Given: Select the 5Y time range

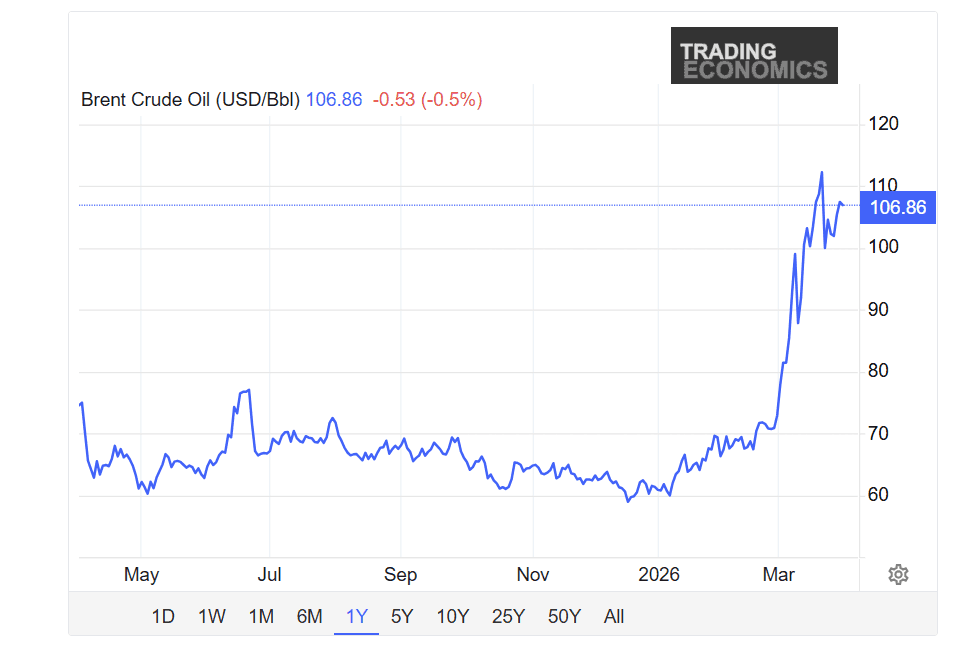Looking at the screenshot, I should coord(401,617).
